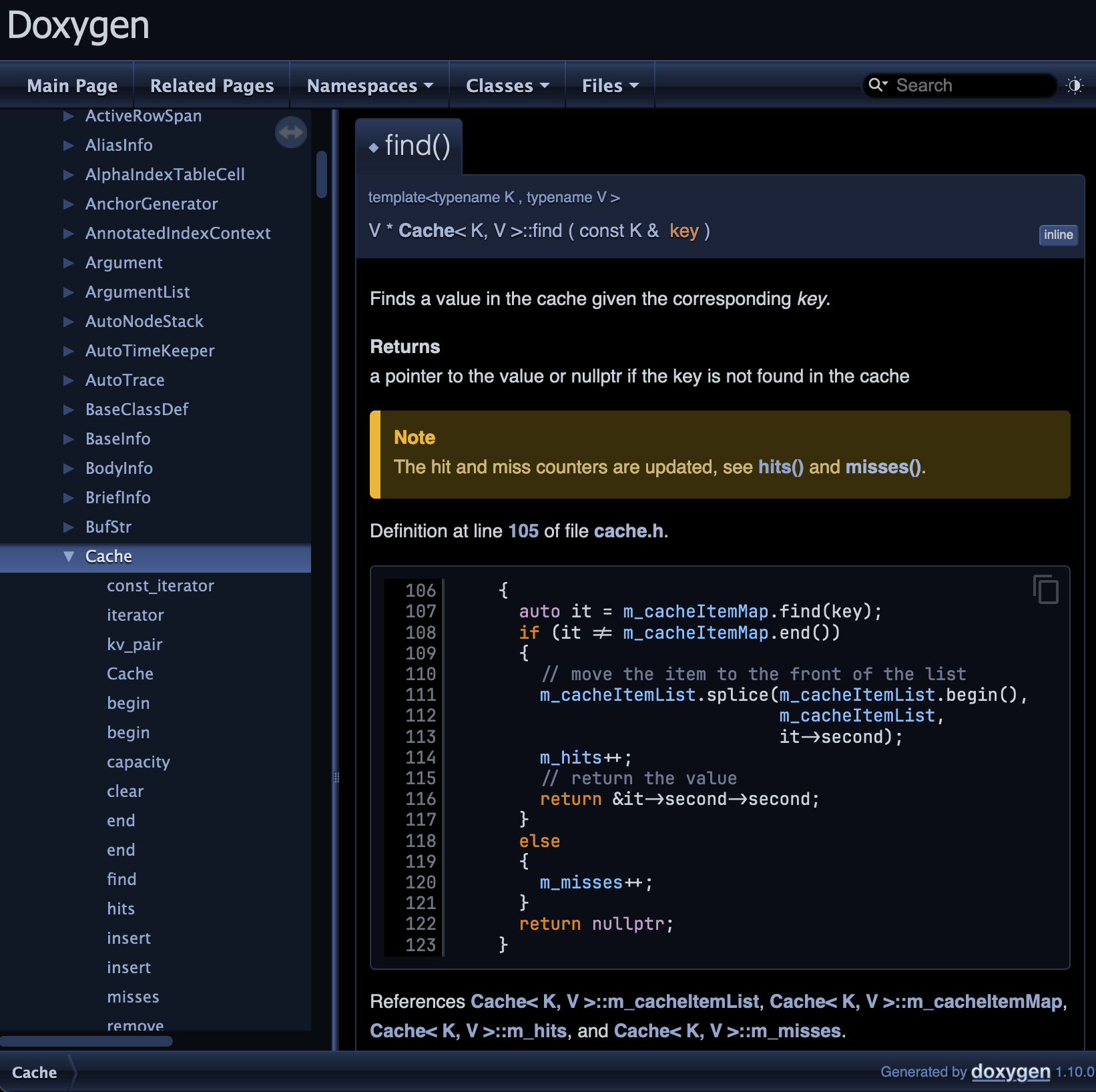Open misses member in the tree
This screenshot has width=1096, height=1092.
133,997
